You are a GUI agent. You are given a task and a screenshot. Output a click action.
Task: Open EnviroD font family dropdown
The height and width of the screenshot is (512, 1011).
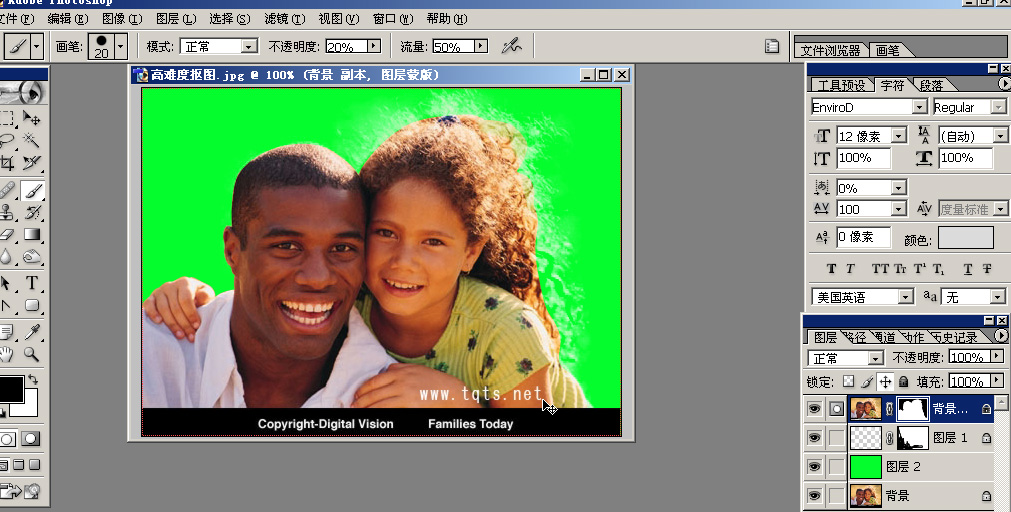[920, 107]
